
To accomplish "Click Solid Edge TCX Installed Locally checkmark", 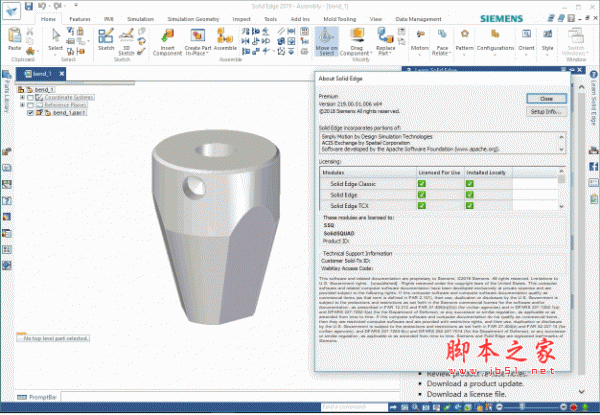I will (x=470, y=206).
